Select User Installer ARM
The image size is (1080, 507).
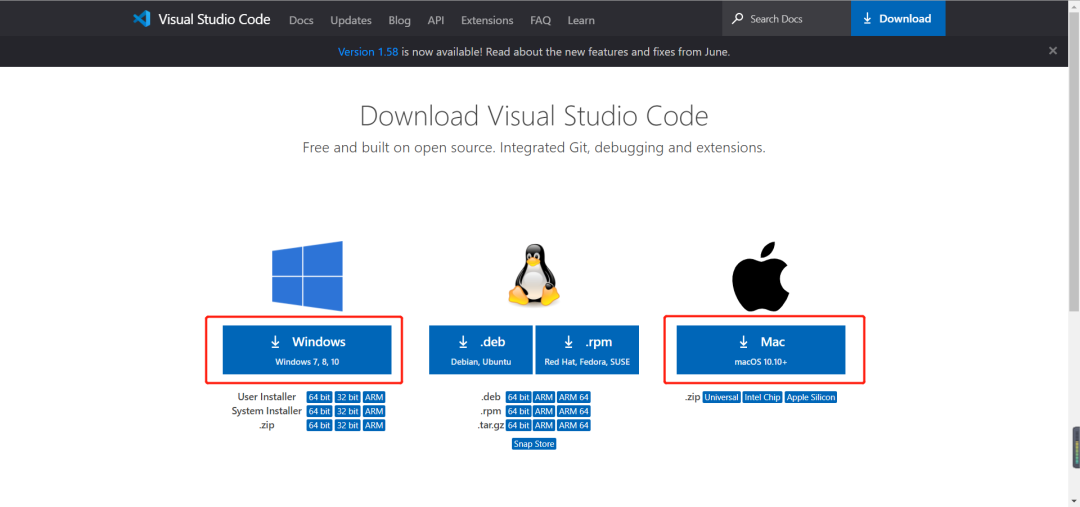click(374, 397)
